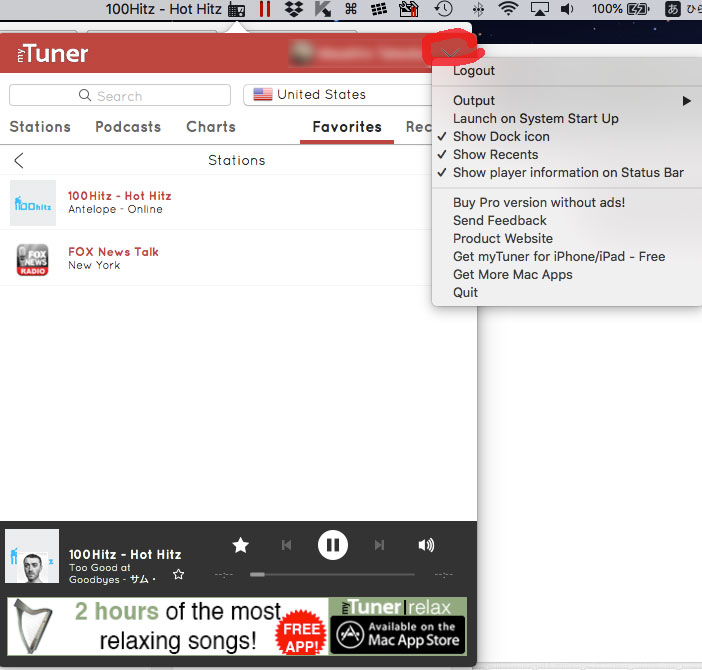The height and width of the screenshot is (670, 702).
Task: Pause playback in the player bar
Action: coord(333,545)
